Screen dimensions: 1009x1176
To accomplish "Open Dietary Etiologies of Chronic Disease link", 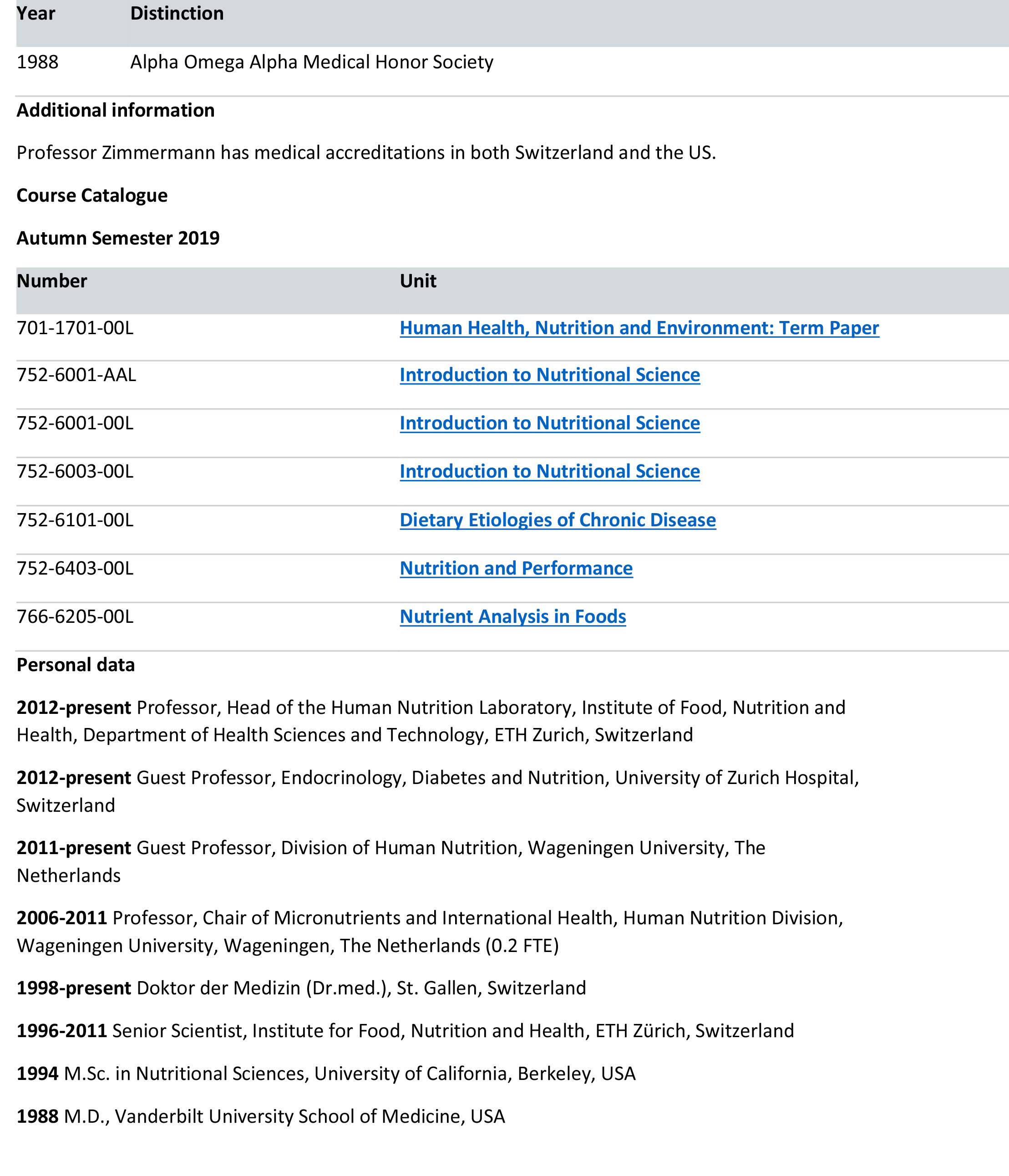I will pyautogui.click(x=557, y=520).
